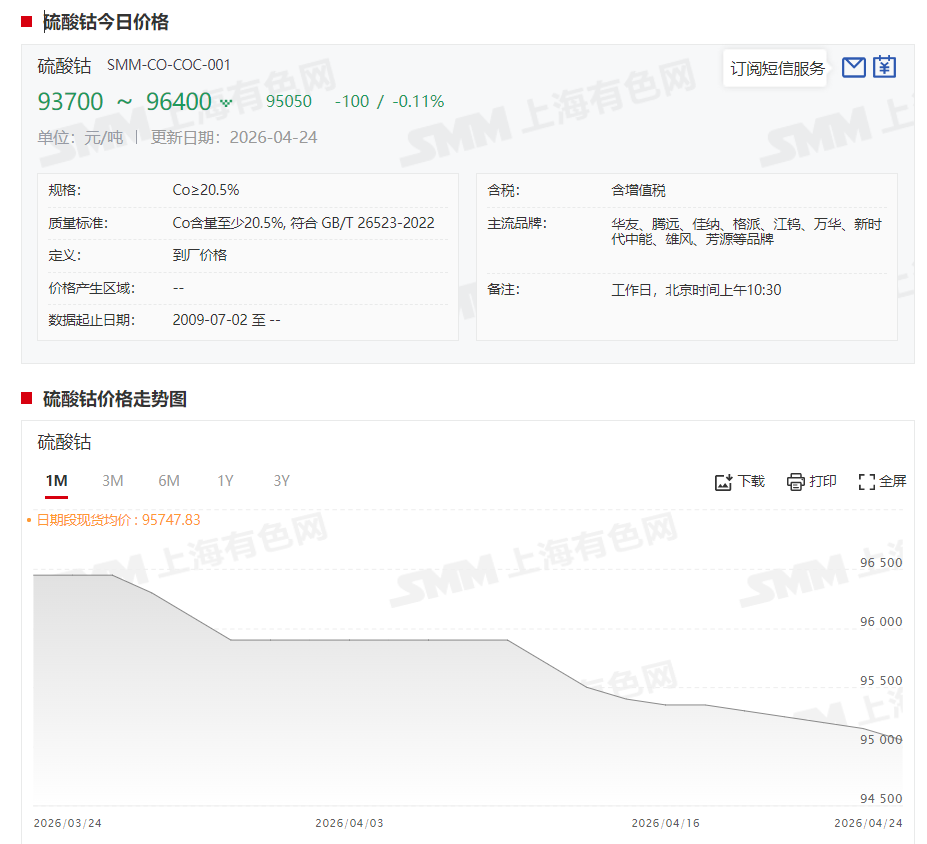Click the 2026/04/16 x-axis date marker
Image resolution: width=927 pixels, height=844 pixels.
(665, 823)
